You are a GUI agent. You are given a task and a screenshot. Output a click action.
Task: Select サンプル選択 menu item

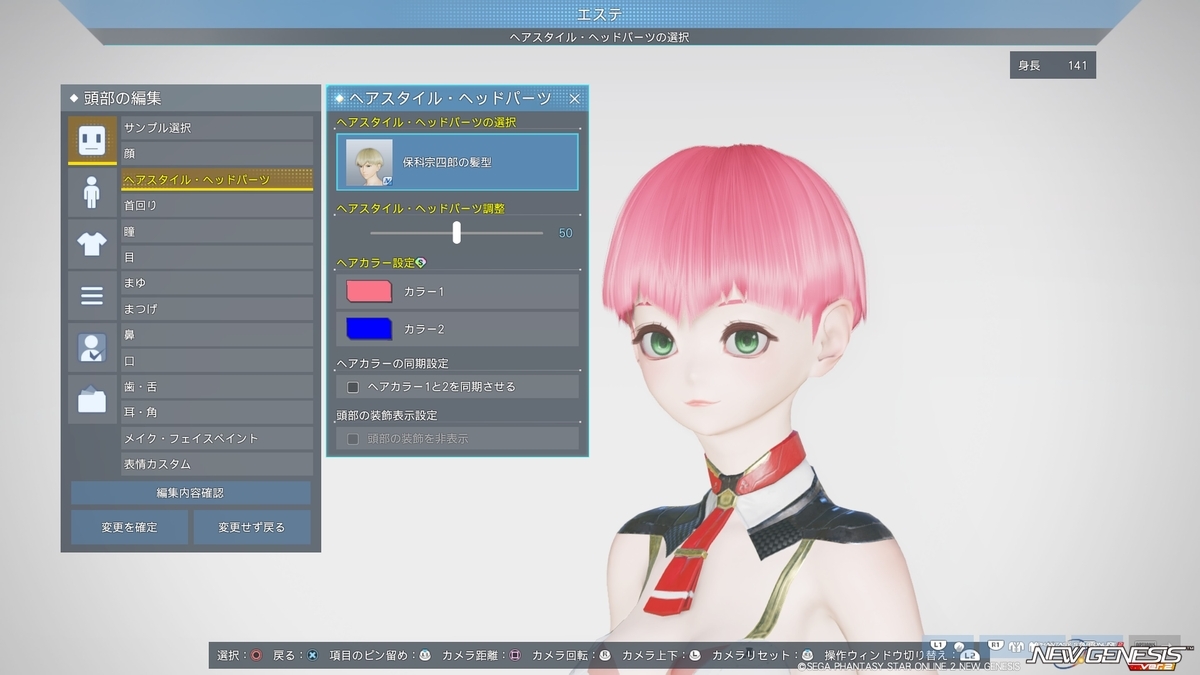click(217, 128)
